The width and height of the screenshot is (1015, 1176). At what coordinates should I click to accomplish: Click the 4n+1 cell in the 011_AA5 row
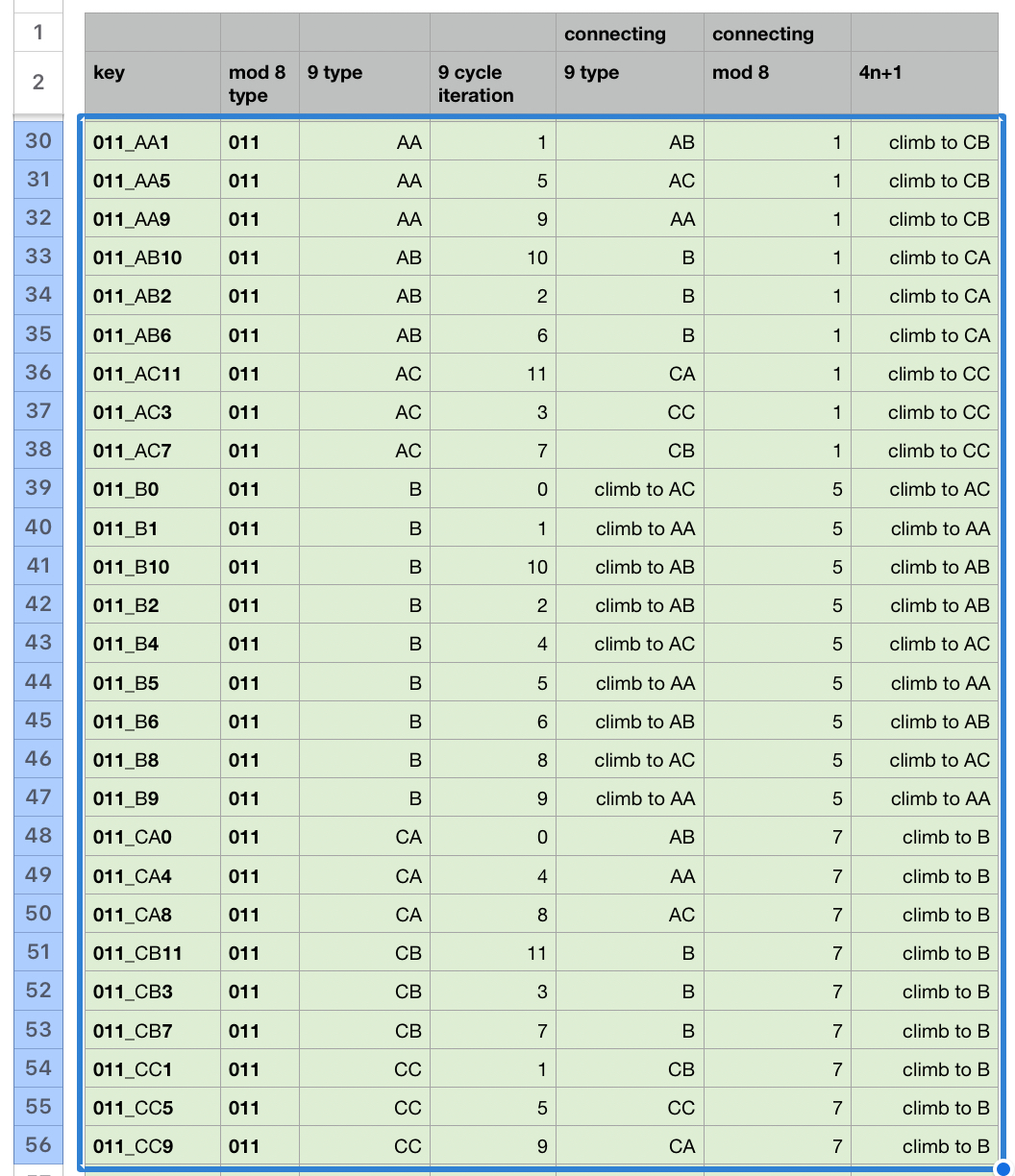point(924,182)
